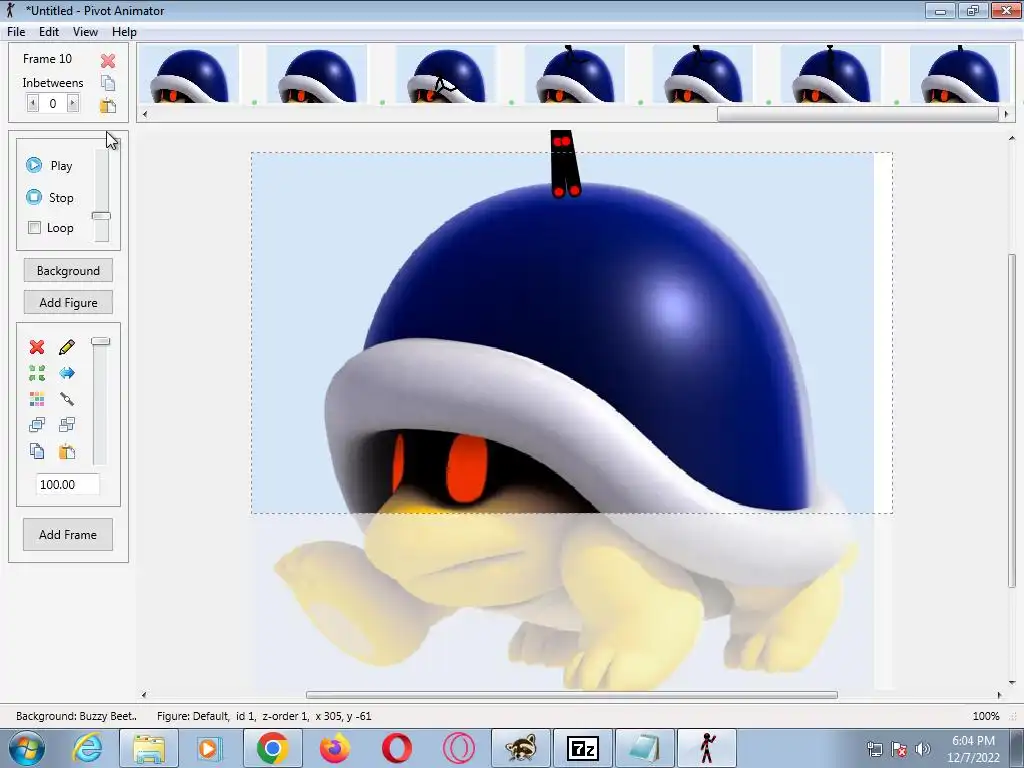Image resolution: width=1024 pixels, height=768 pixels.
Task: Select the last visible timeline frame thumbnail
Action: 959,74
